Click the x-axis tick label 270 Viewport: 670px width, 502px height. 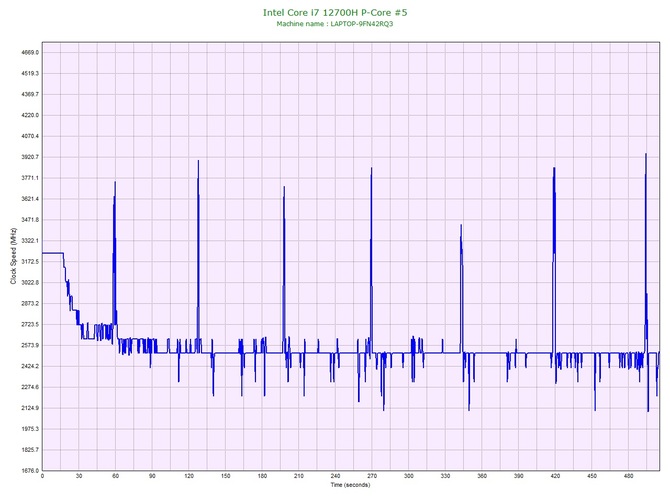pos(372,476)
